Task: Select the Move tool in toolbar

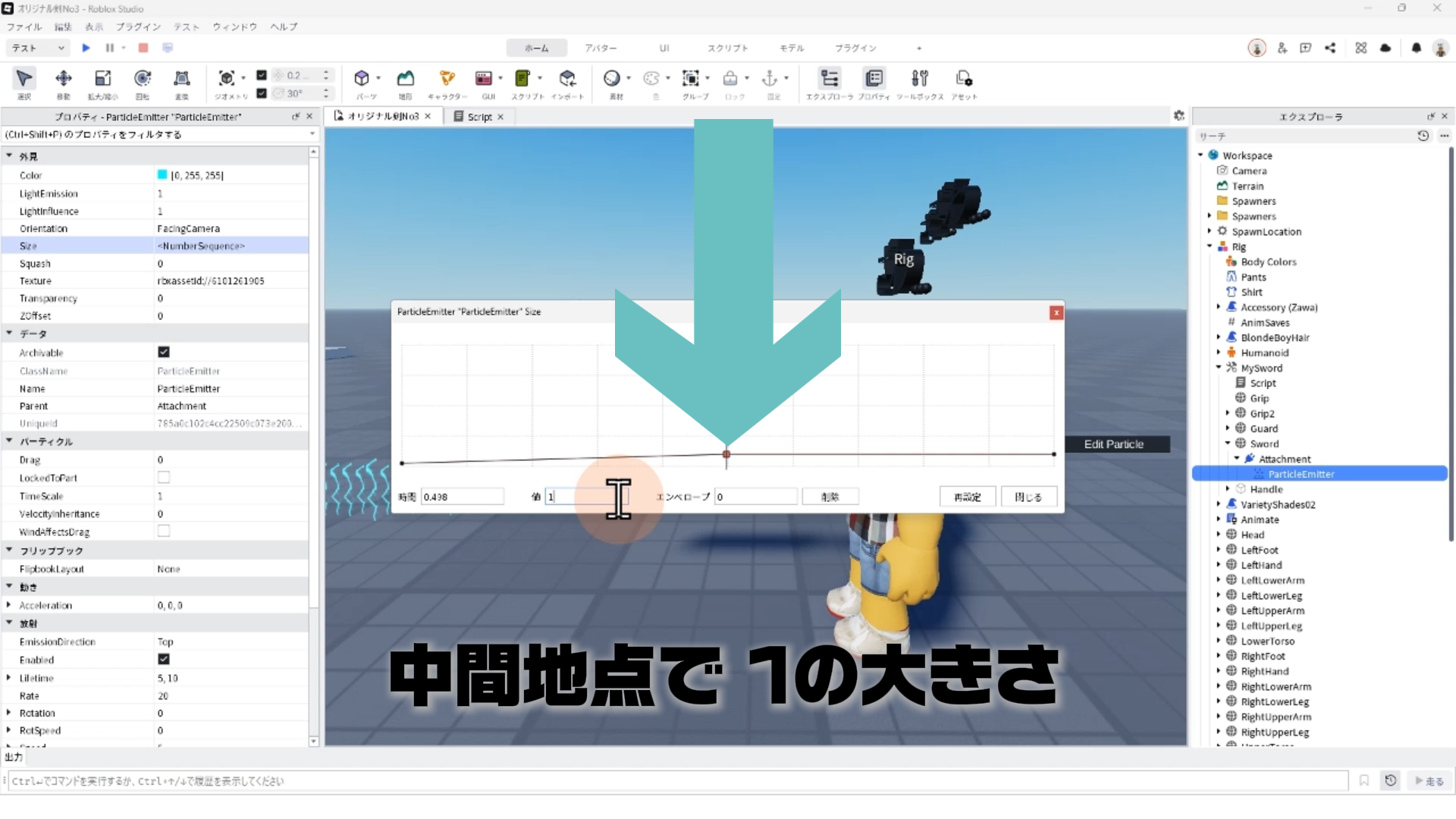Action: point(64,79)
